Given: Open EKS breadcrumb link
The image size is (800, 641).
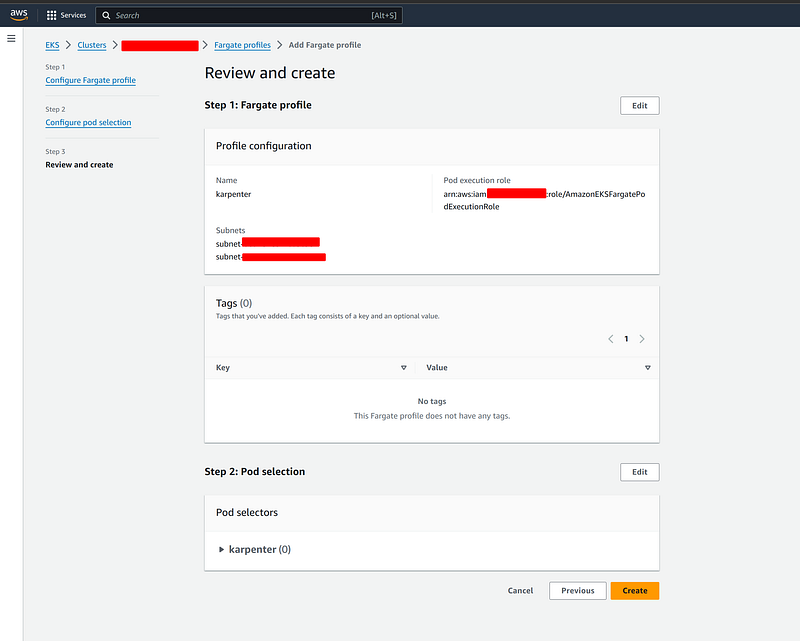Looking at the screenshot, I should [52, 45].
